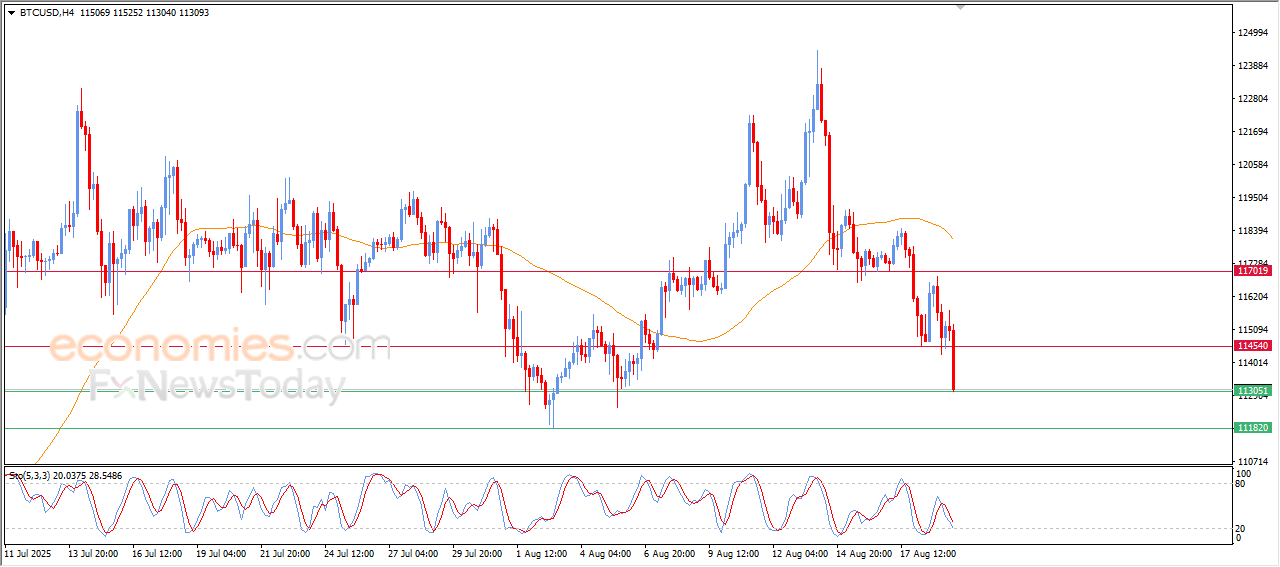Click the 19 Jul 04:00 time label
The height and width of the screenshot is (567, 1280).
click(x=221, y=553)
